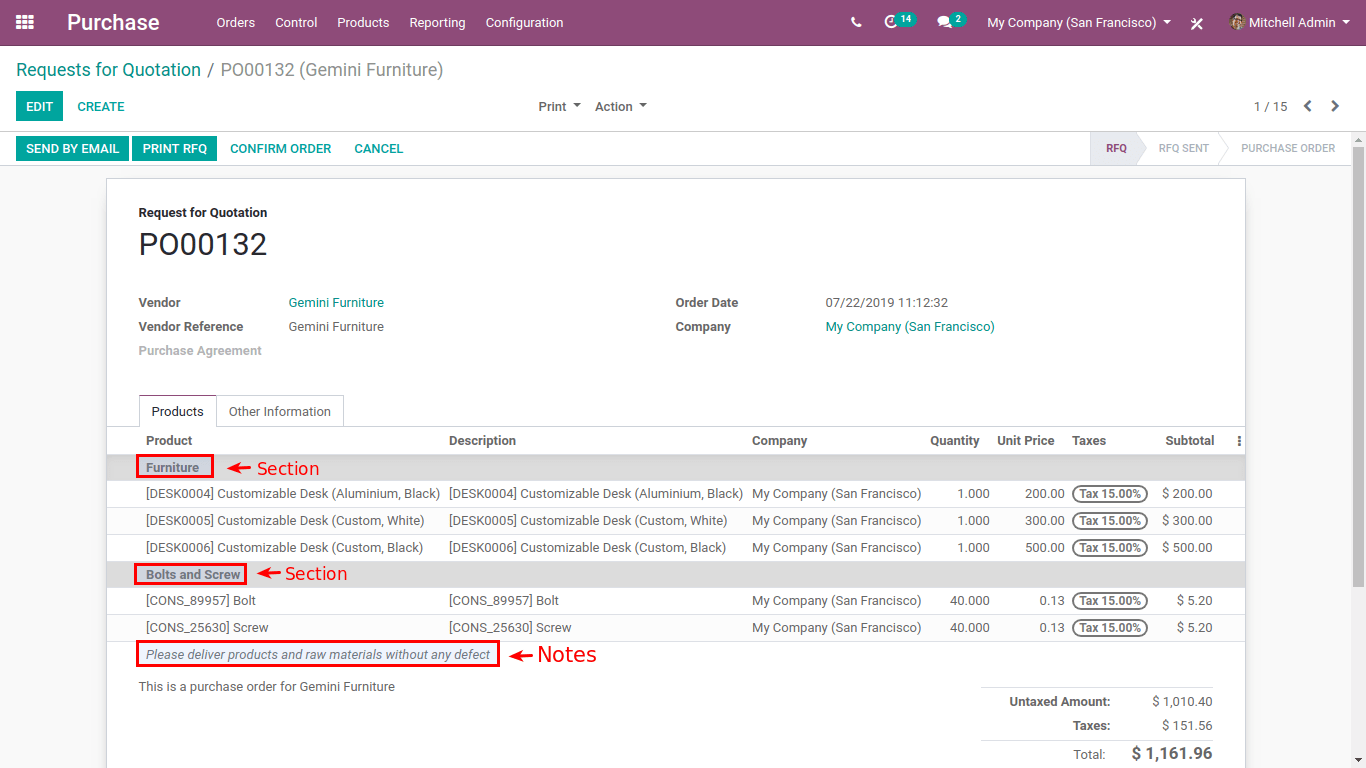Sort by Description column header
1366x768 pixels.
[483, 441]
